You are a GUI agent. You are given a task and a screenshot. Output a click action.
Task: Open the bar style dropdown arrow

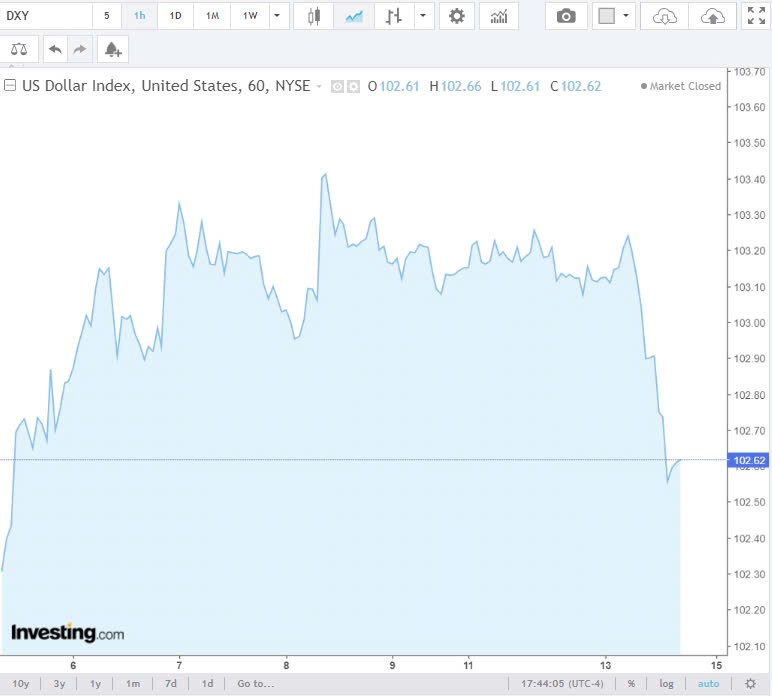425,16
